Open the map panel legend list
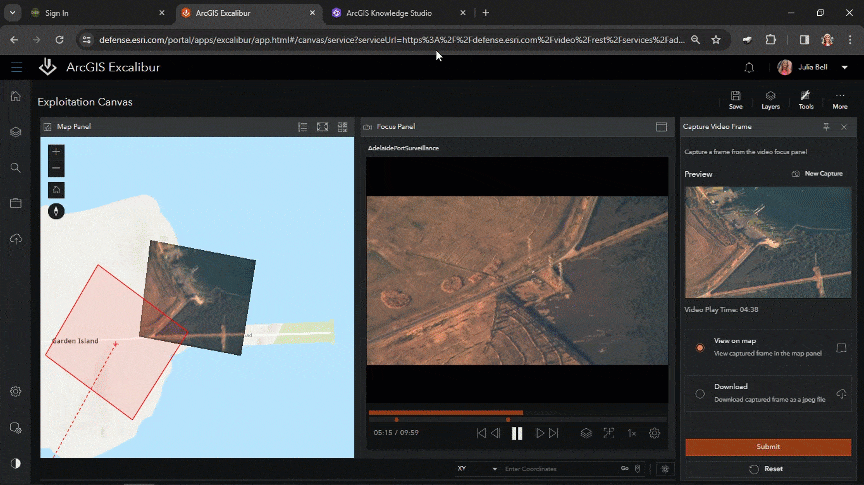 pos(302,127)
